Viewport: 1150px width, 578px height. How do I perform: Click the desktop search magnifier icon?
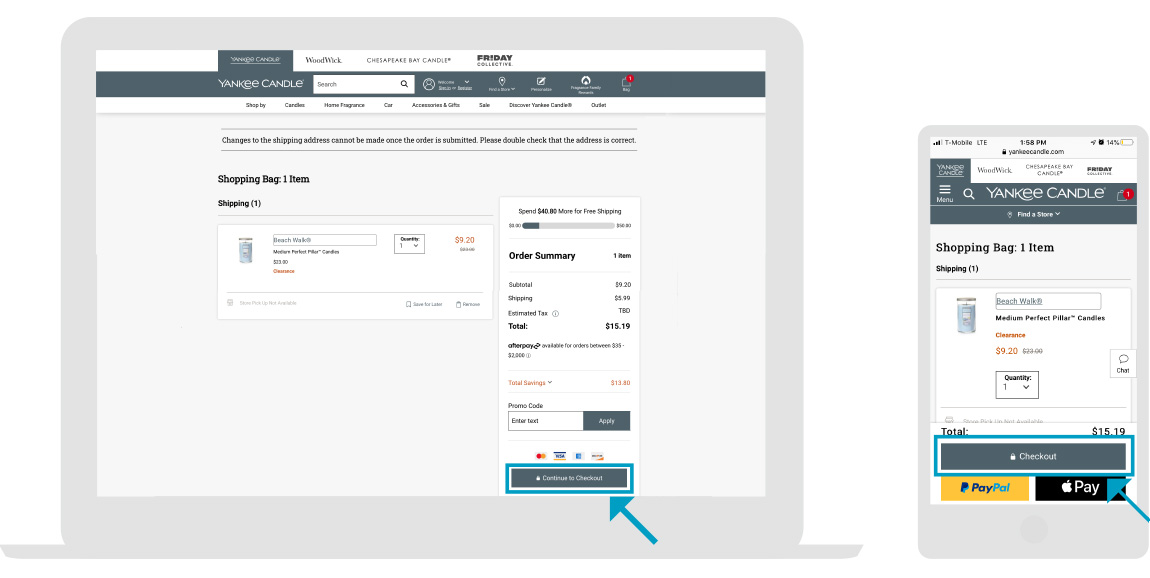404,84
